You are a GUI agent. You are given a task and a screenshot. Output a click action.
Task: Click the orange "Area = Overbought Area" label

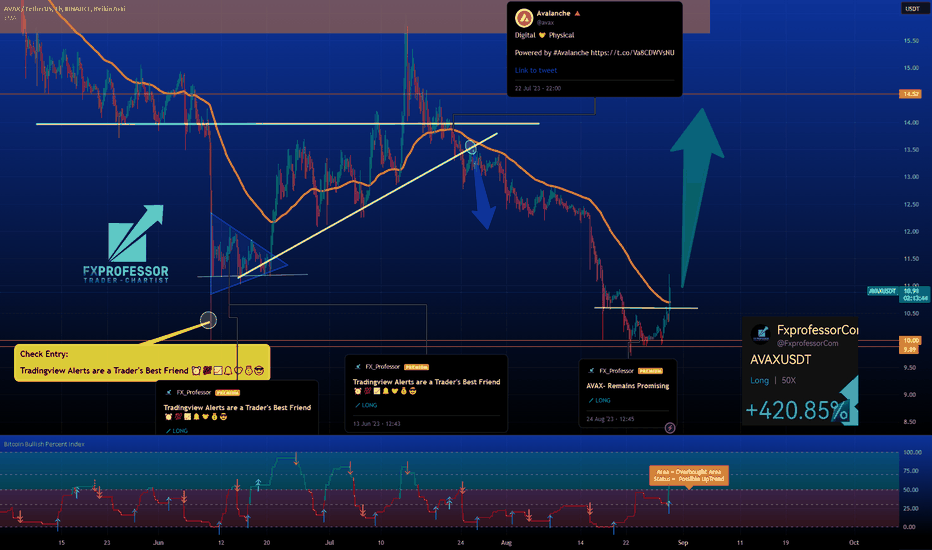689,475
